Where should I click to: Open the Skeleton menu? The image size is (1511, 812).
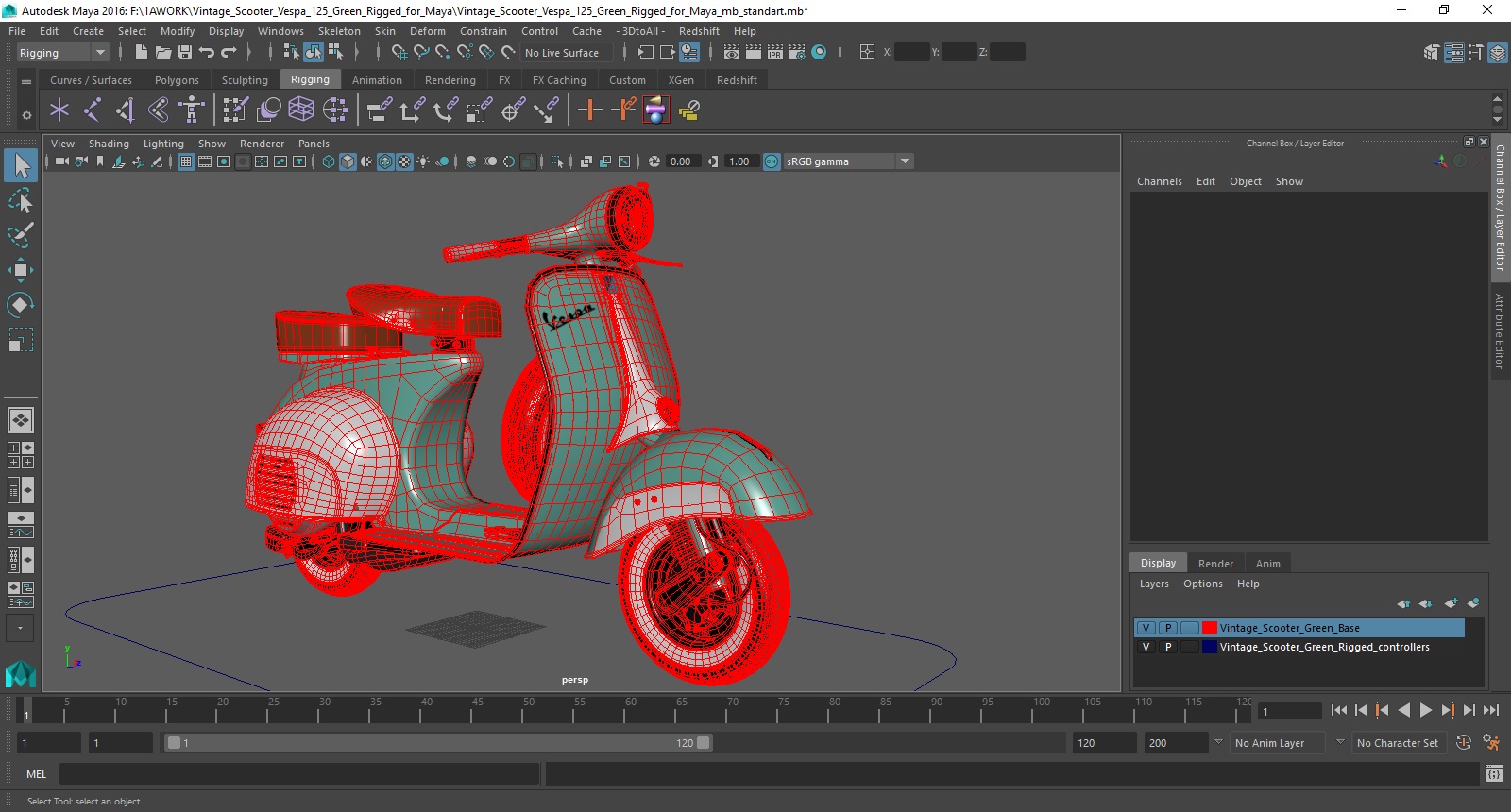339,31
